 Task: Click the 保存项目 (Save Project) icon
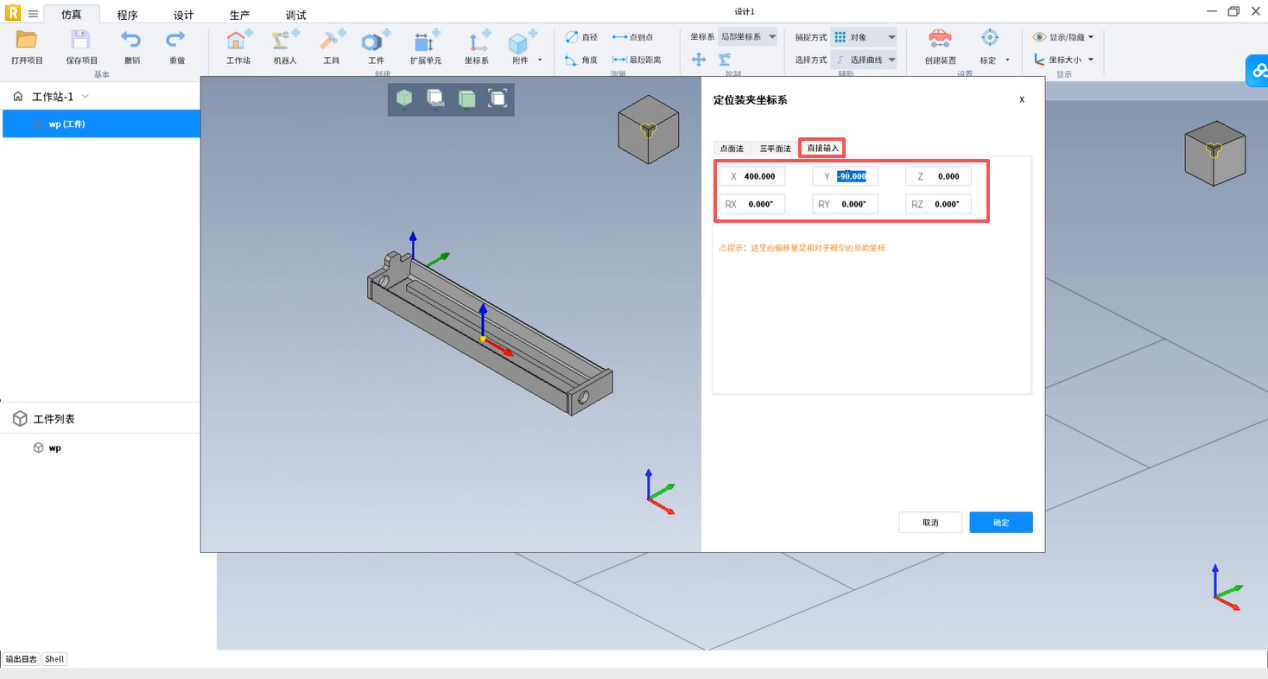pos(81,41)
